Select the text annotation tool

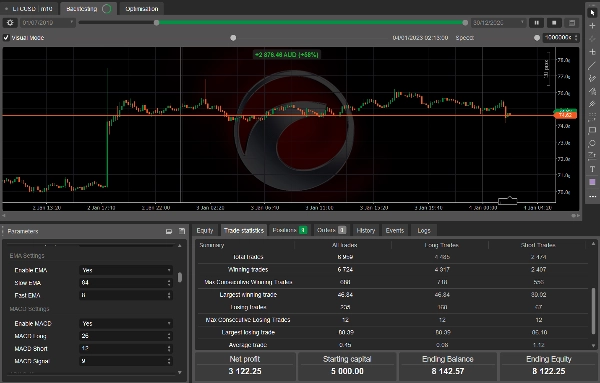click(592, 169)
